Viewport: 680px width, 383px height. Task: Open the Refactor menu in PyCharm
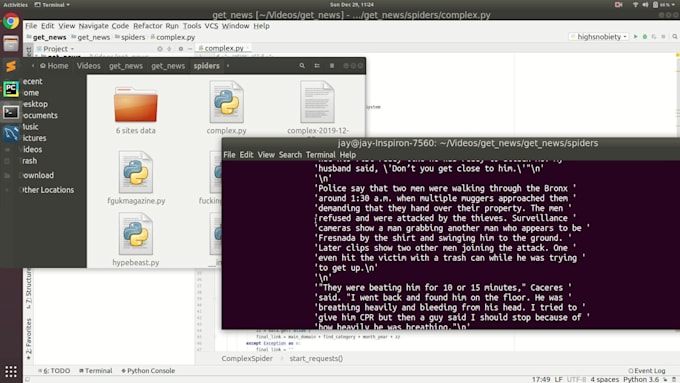click(147, 26)
